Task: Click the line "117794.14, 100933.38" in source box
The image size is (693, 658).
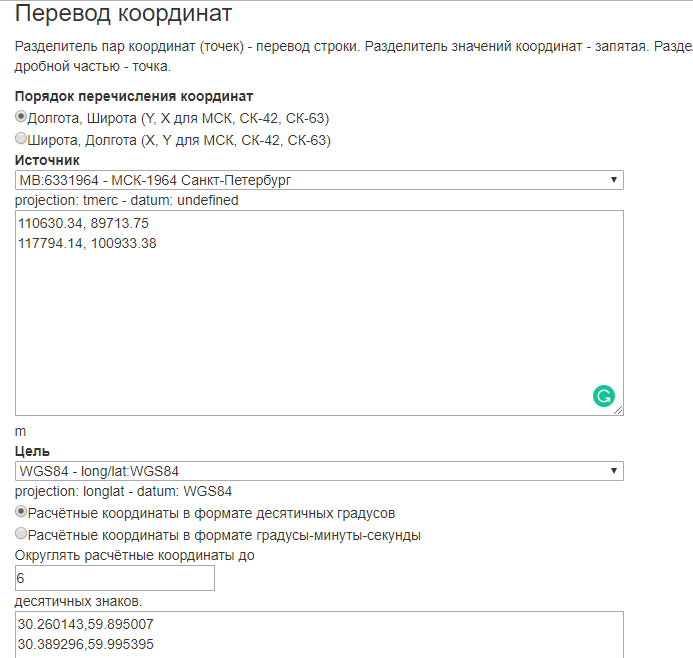Action: coord(87,243)
